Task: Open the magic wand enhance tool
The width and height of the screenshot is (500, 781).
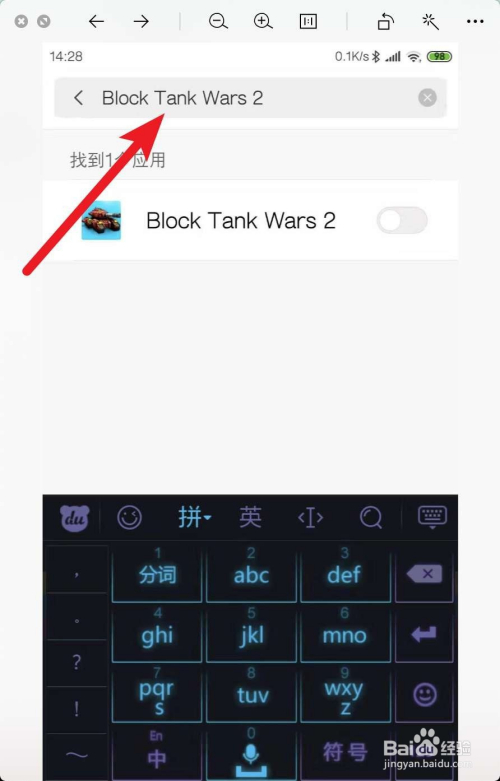Action: tap(430, 21)
